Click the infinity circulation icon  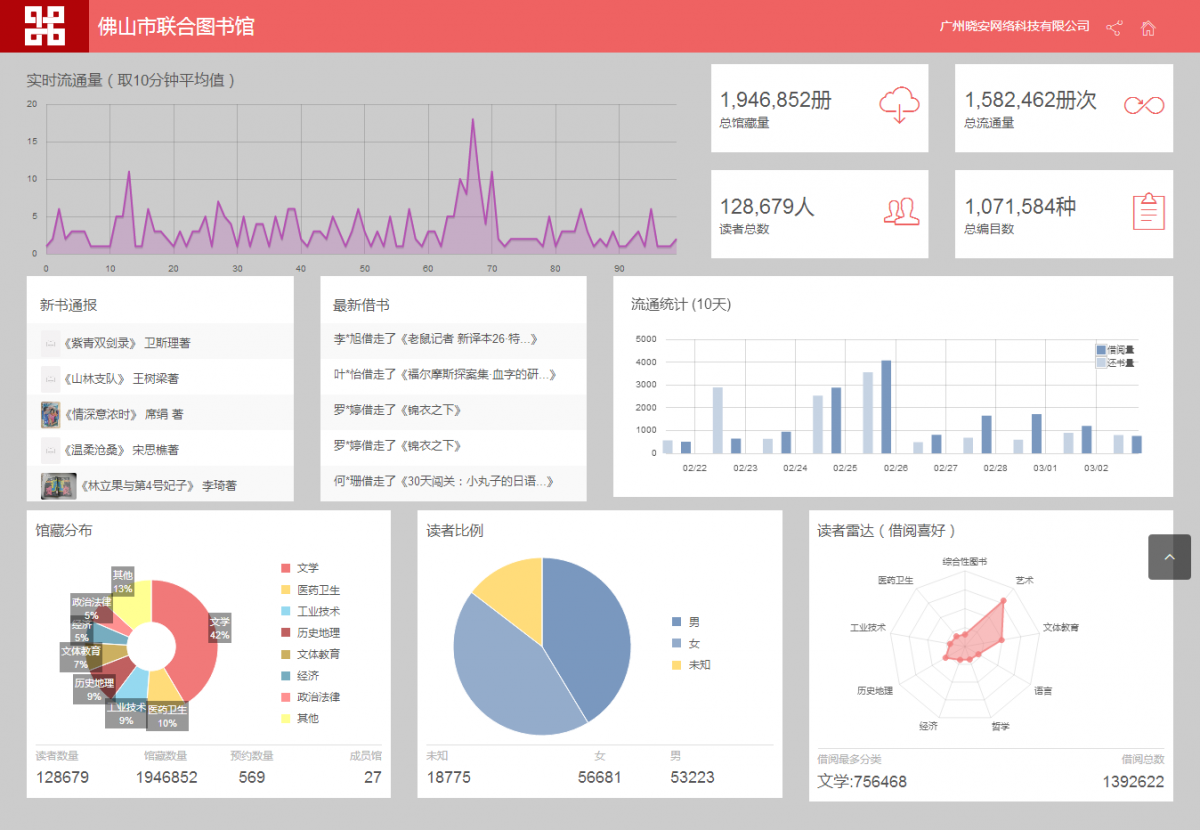pyautogui.click(x=1144, y=105)
